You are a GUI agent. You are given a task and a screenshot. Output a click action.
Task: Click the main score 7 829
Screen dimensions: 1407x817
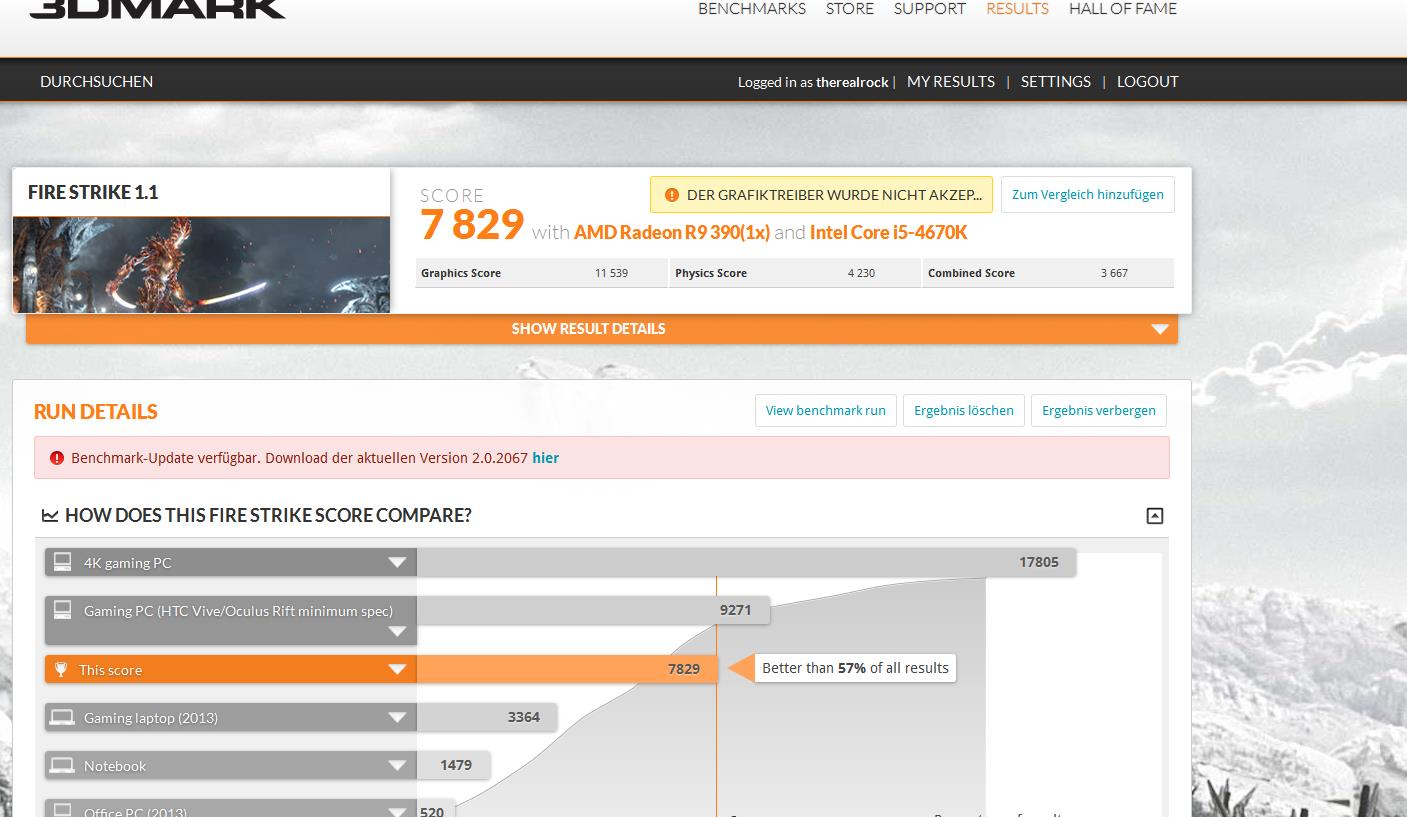[x=472, y=225]
